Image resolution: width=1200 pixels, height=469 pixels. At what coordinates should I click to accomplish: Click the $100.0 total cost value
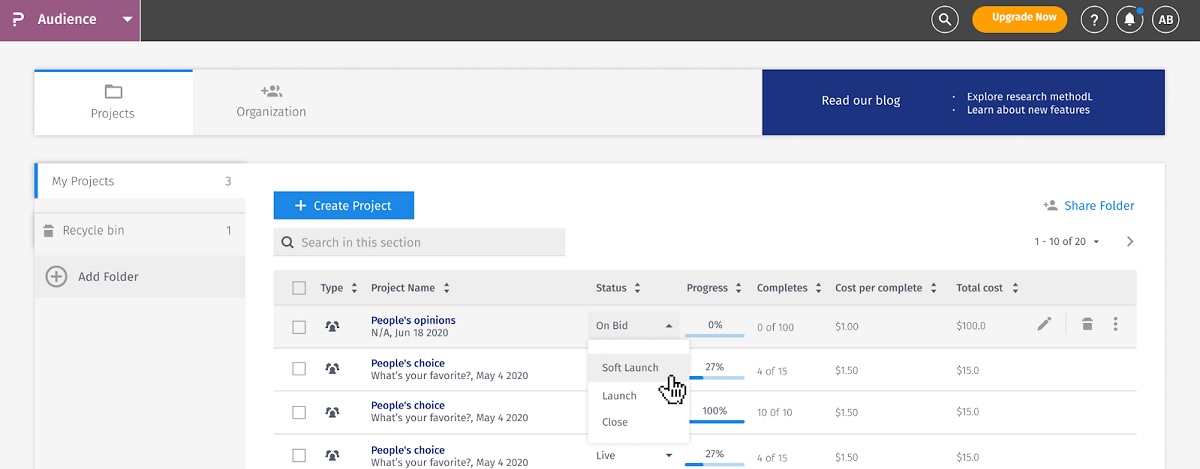970,326
